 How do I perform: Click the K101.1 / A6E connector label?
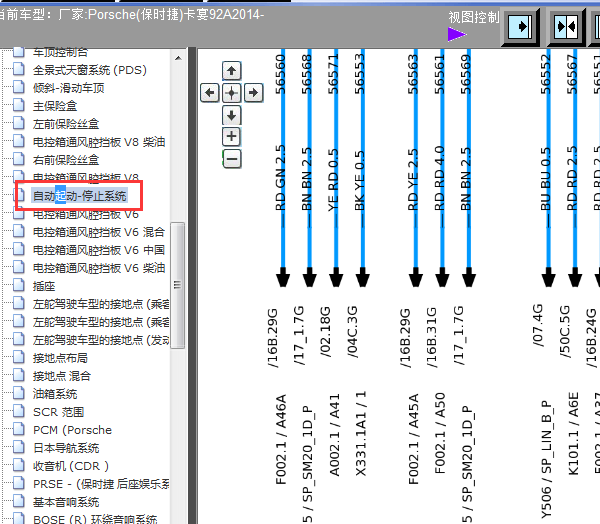coord(573,434)
